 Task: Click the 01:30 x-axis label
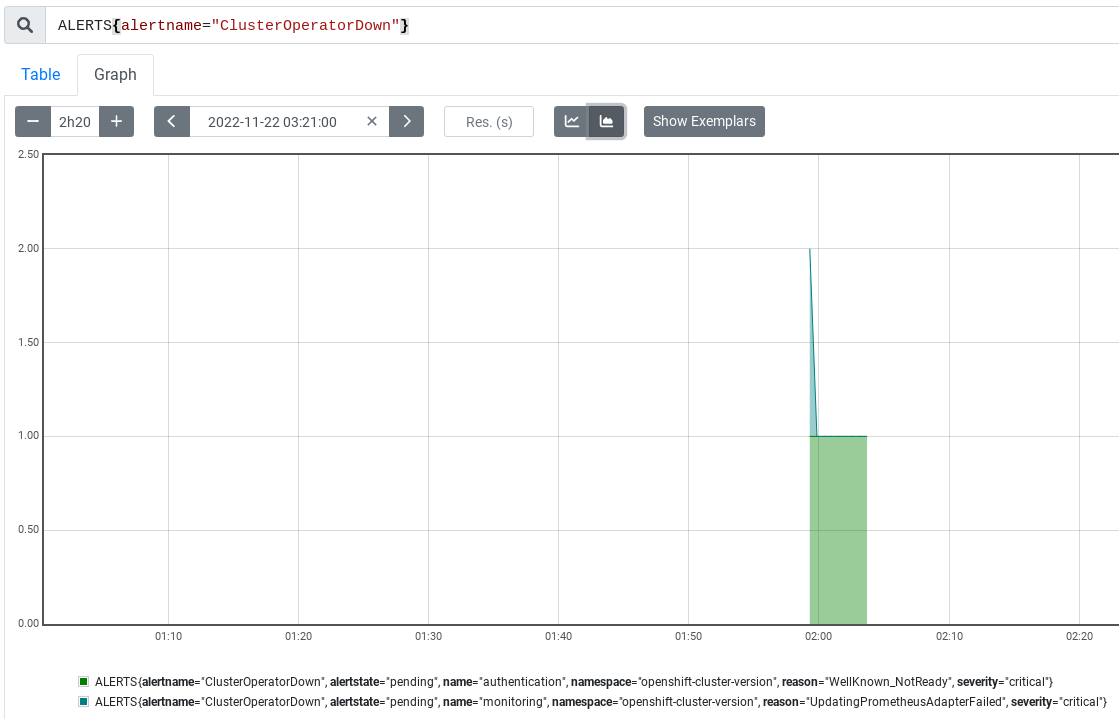(428, 636)
